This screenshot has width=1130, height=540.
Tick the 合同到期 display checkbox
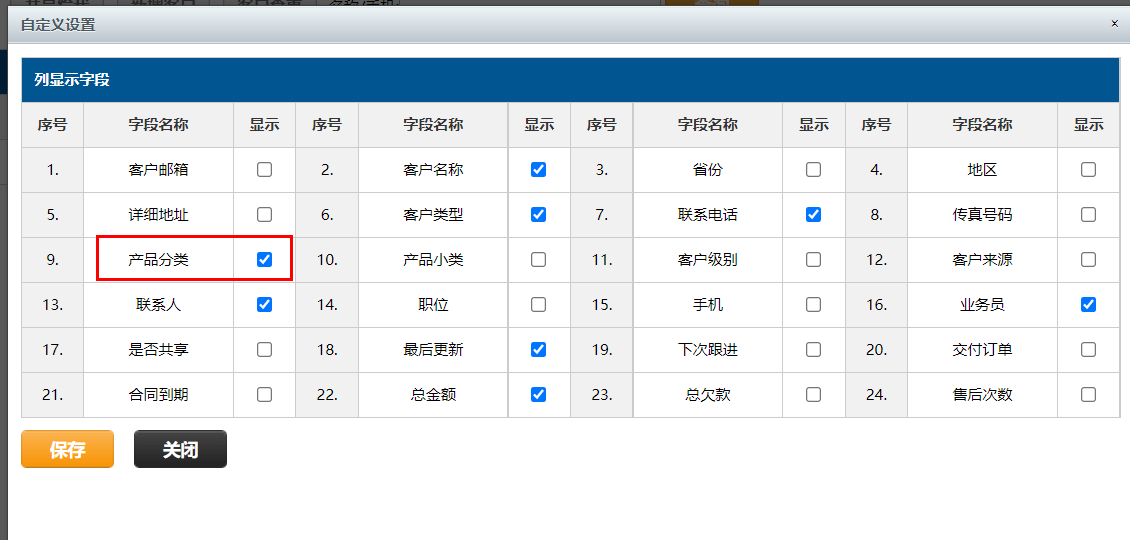point(264,394)
